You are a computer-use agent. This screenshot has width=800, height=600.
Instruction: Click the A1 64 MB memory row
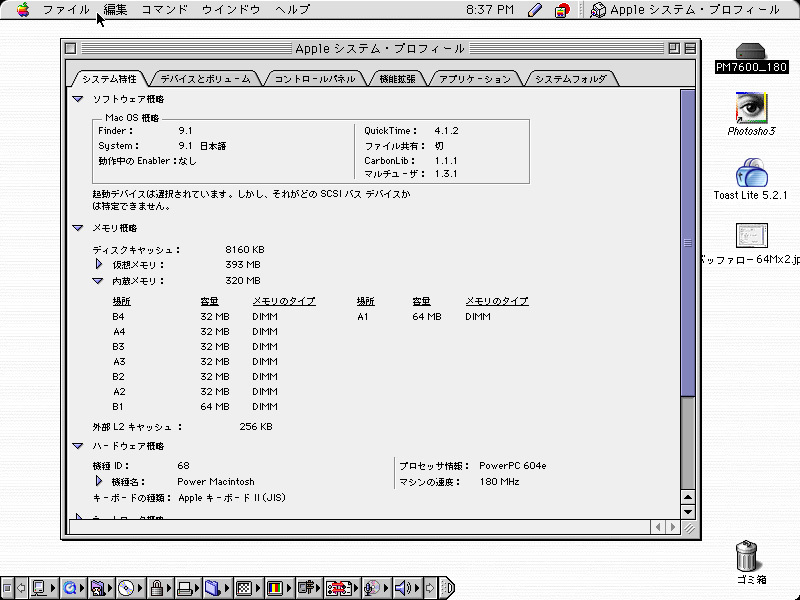423,317
